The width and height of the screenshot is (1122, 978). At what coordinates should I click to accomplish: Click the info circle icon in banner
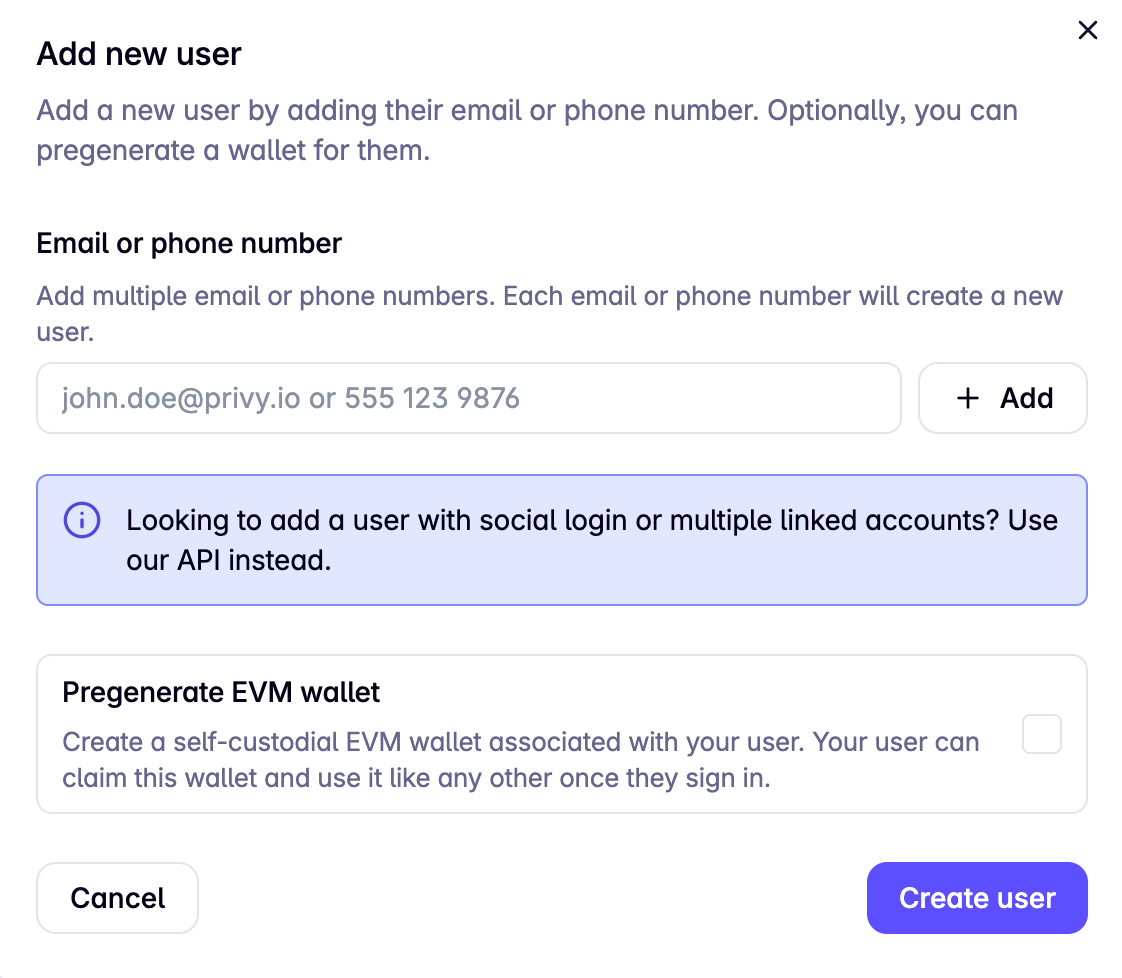click(82, 520)
